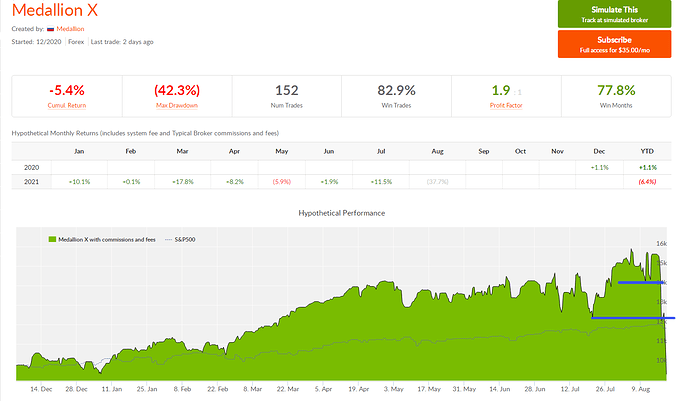Toggle the Medallion X green legend swatch
690x401 pixels.
[x=52, y=239]
